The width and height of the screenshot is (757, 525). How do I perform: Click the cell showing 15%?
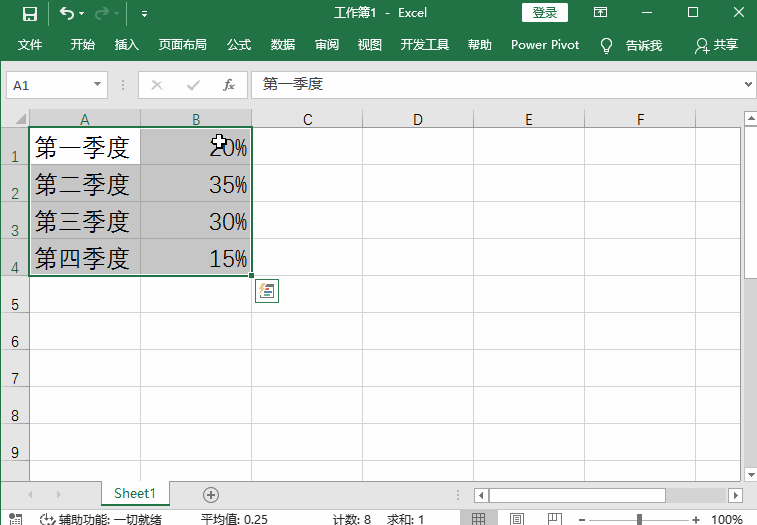(196, 257)
